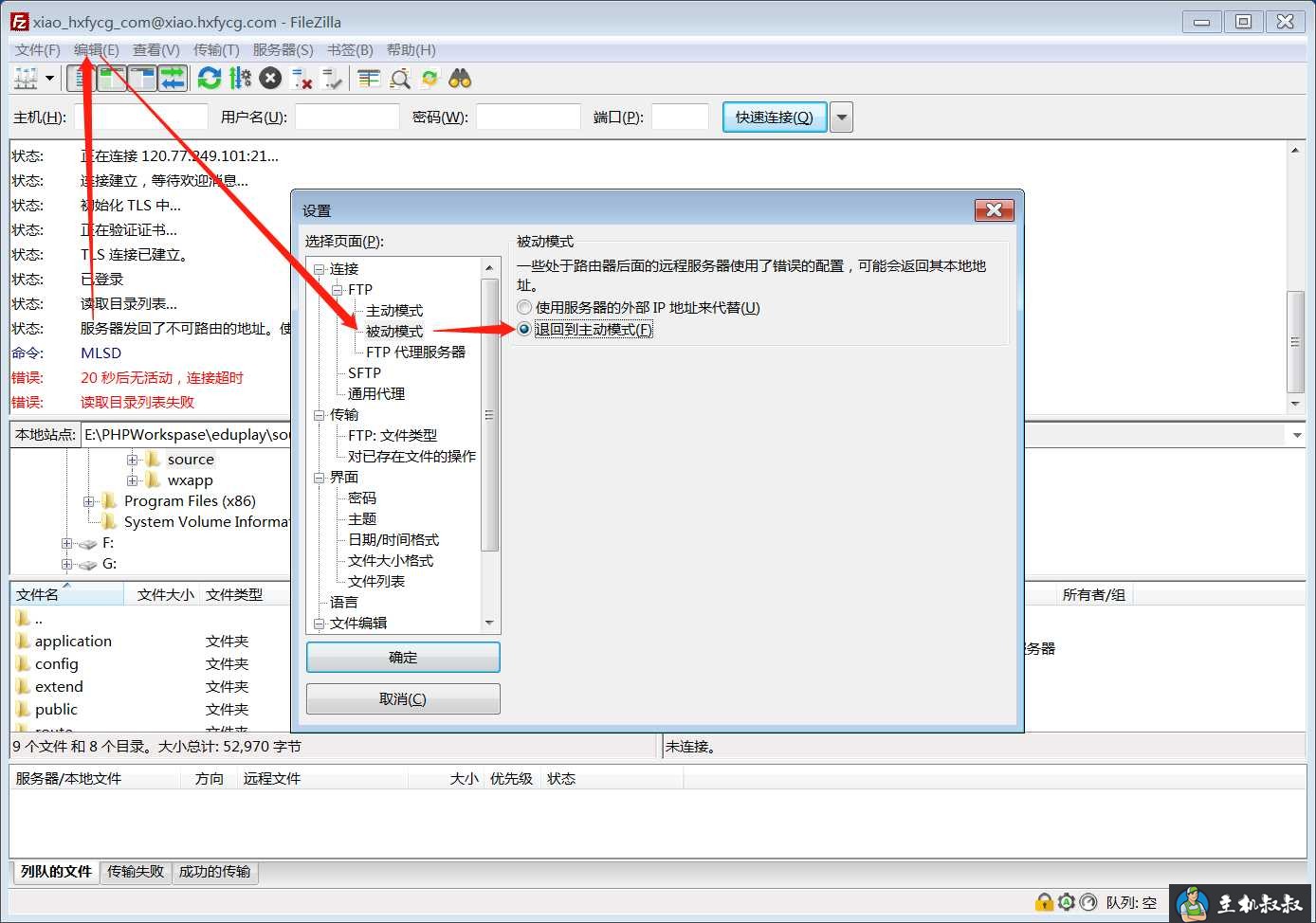Viewport: 1316px width, 923px height.
Task: Select SFTP in settings tree
Action: coord(364,372)
